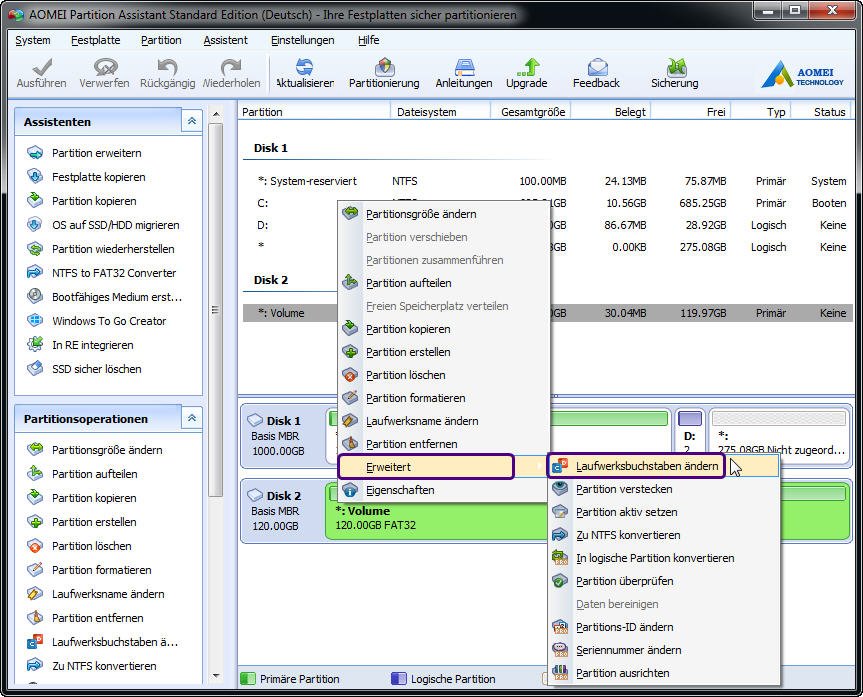The width and height of the screenshot is (863, 697).
Task: Choose Partition aufteilen in context menu
Action: point(444,283)
